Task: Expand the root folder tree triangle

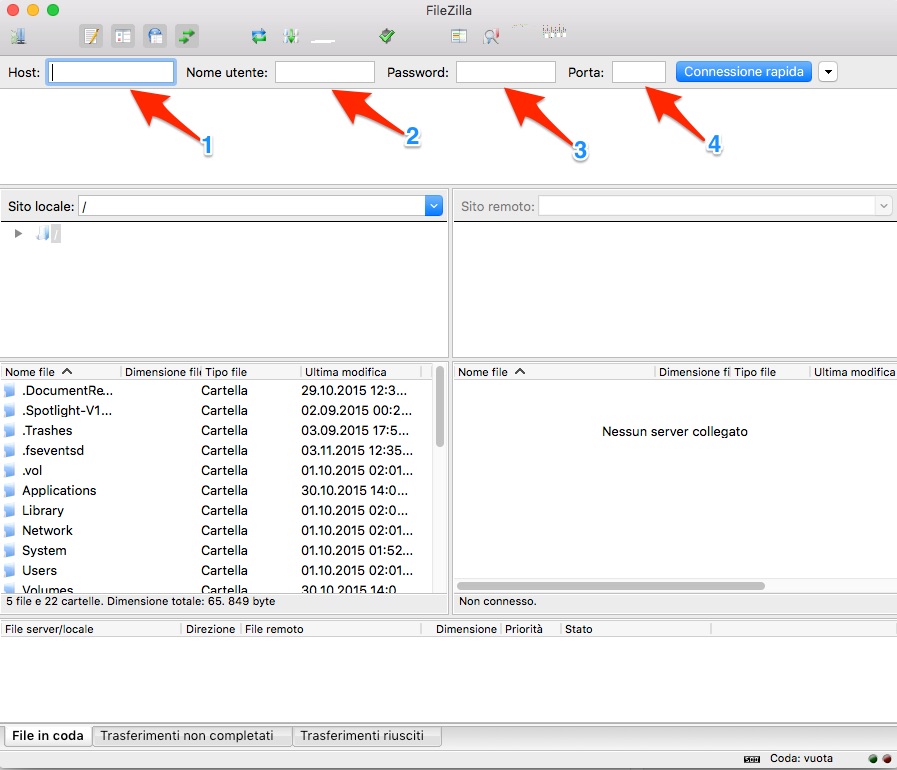Action: click(x=18, y=233)
